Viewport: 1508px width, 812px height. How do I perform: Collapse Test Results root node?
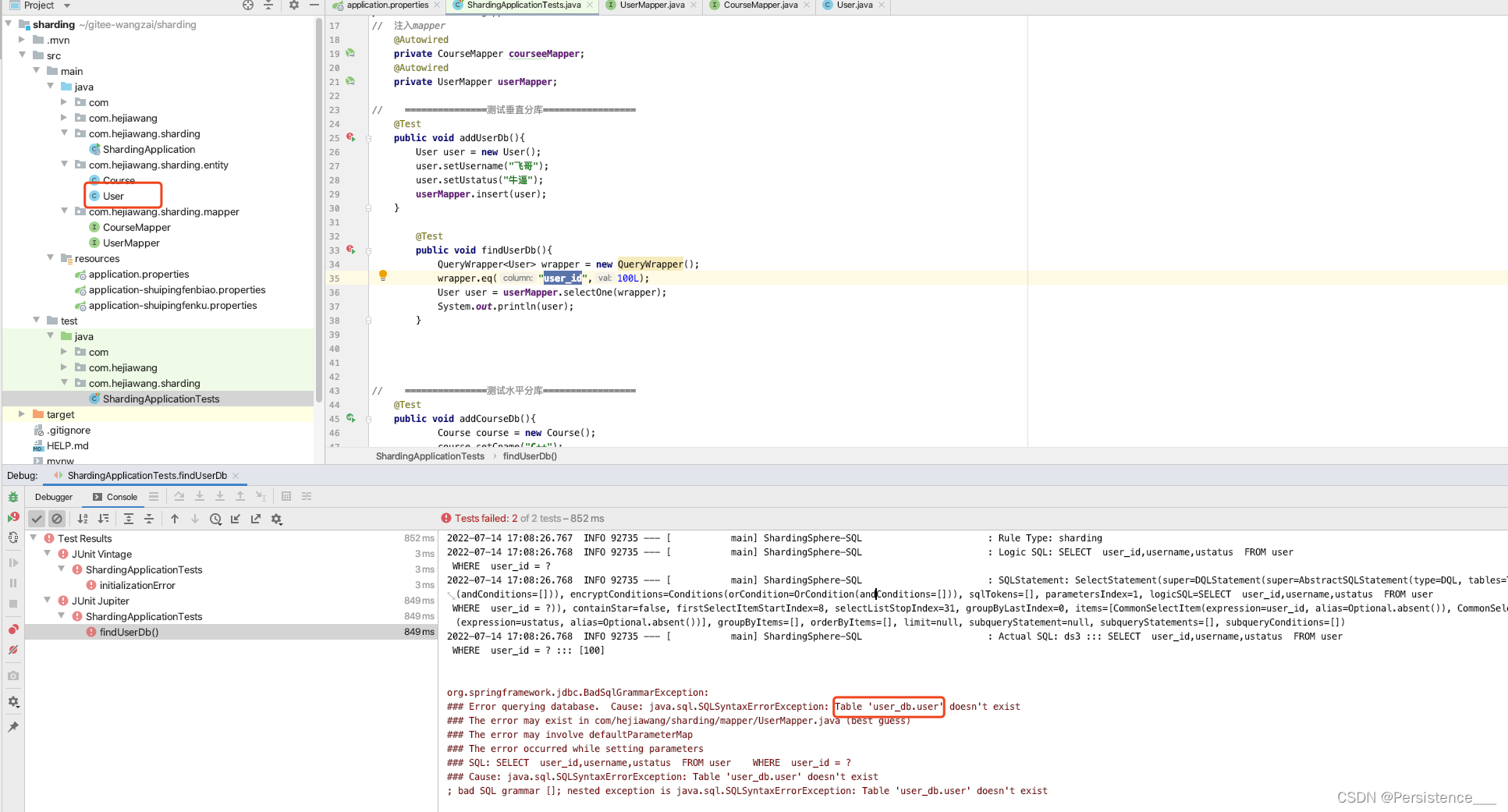34,537
